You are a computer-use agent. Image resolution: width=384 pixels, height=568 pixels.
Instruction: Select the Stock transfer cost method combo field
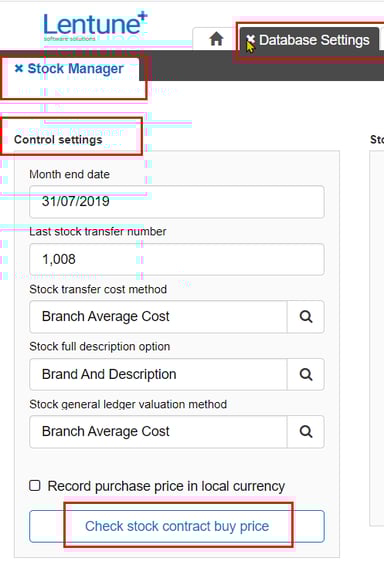click(x=158, y=317)
